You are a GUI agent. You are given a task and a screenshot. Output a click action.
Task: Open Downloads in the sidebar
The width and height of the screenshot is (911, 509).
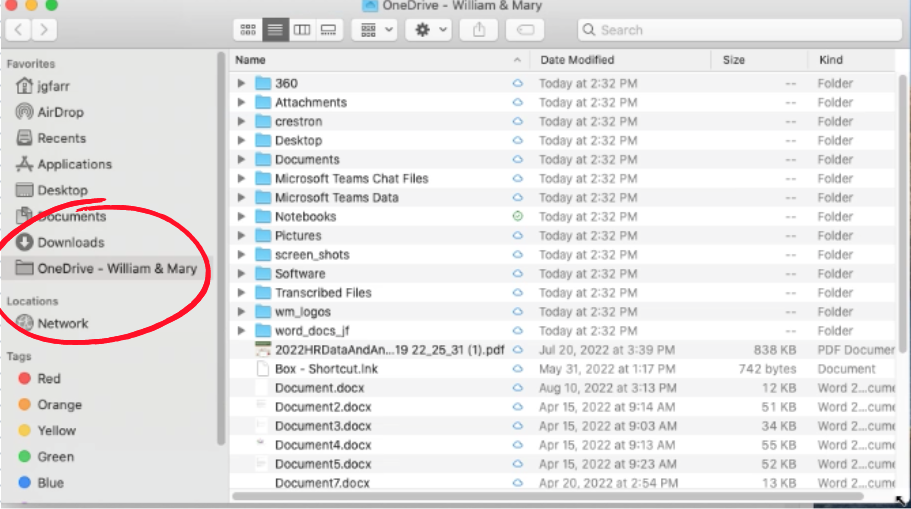pyautogui.click(x=71, y=242)
